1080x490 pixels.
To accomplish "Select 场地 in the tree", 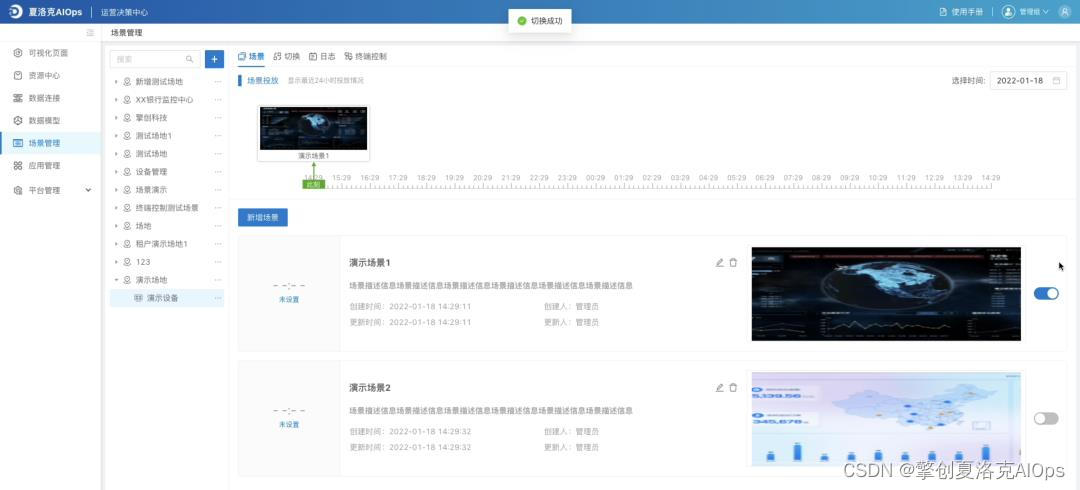I will click(x=143, y=226).
